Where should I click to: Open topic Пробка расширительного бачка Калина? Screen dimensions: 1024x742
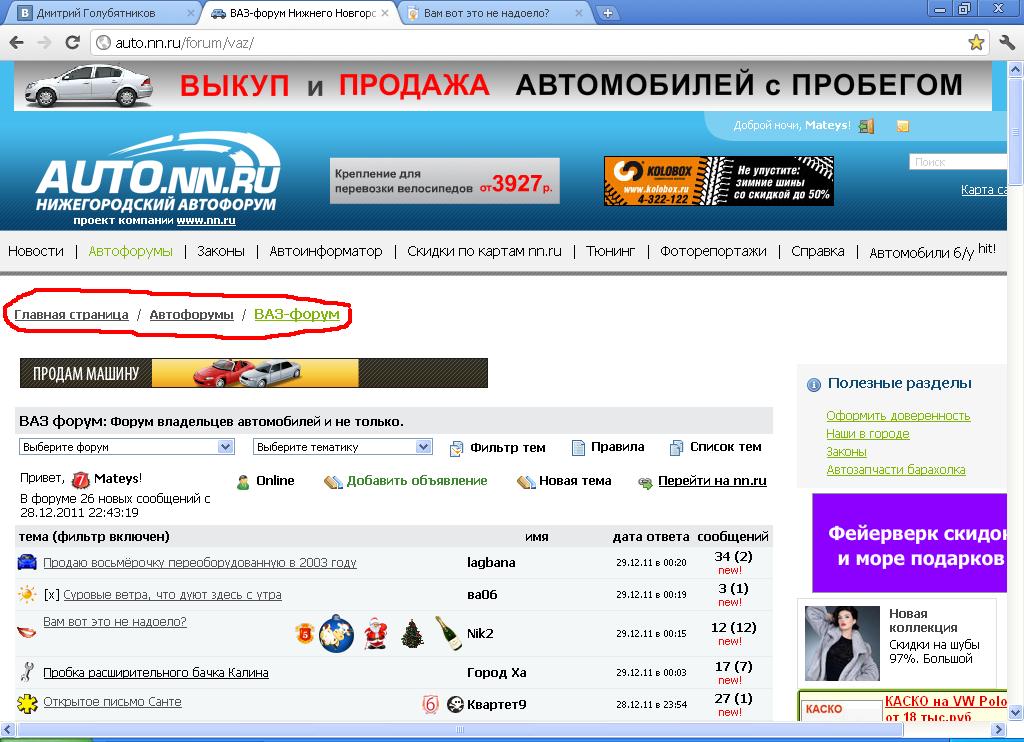pos(156,673)
